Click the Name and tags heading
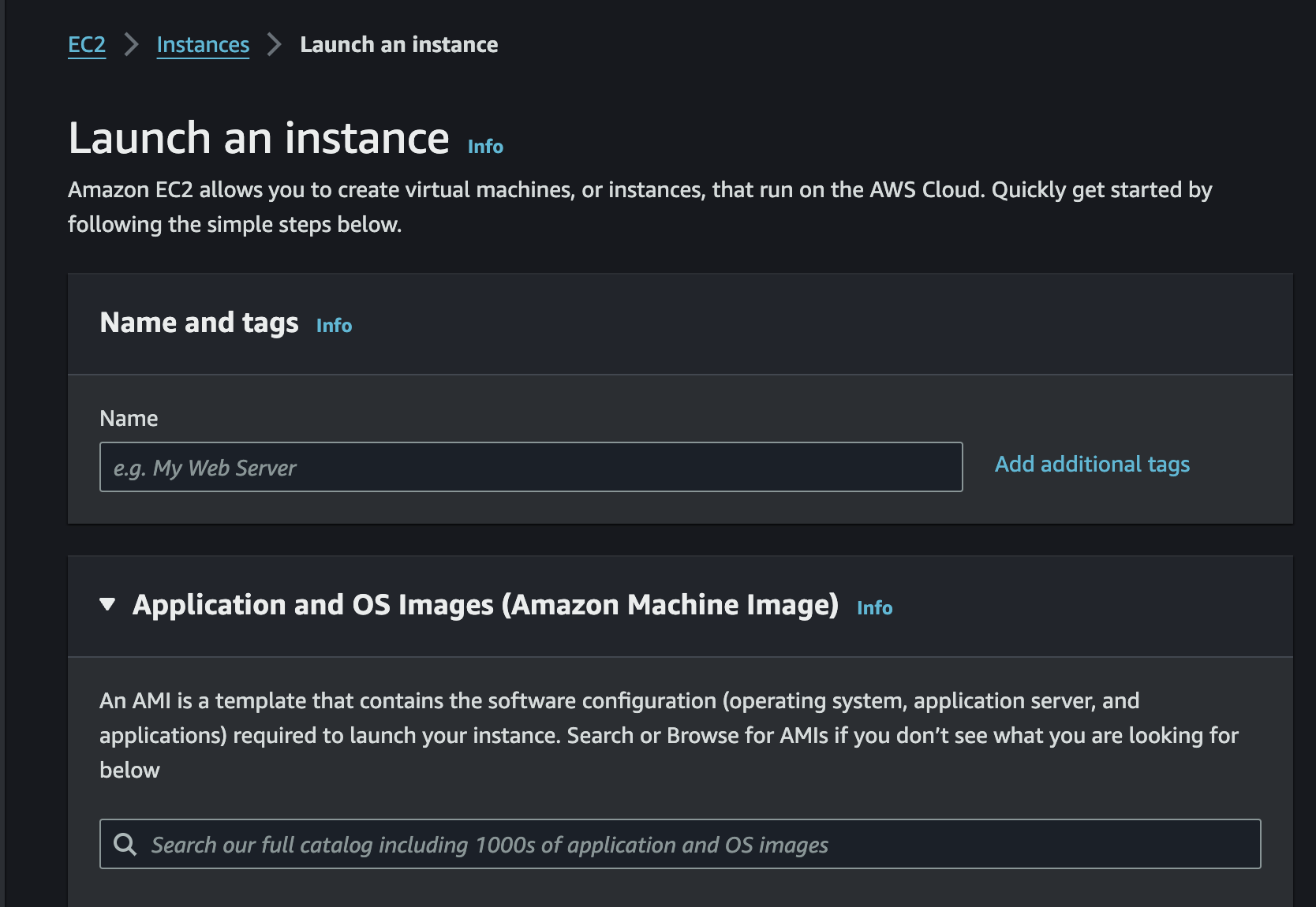Image resolution: width=1316 pixels, height=907 pixels. point(199,323)
